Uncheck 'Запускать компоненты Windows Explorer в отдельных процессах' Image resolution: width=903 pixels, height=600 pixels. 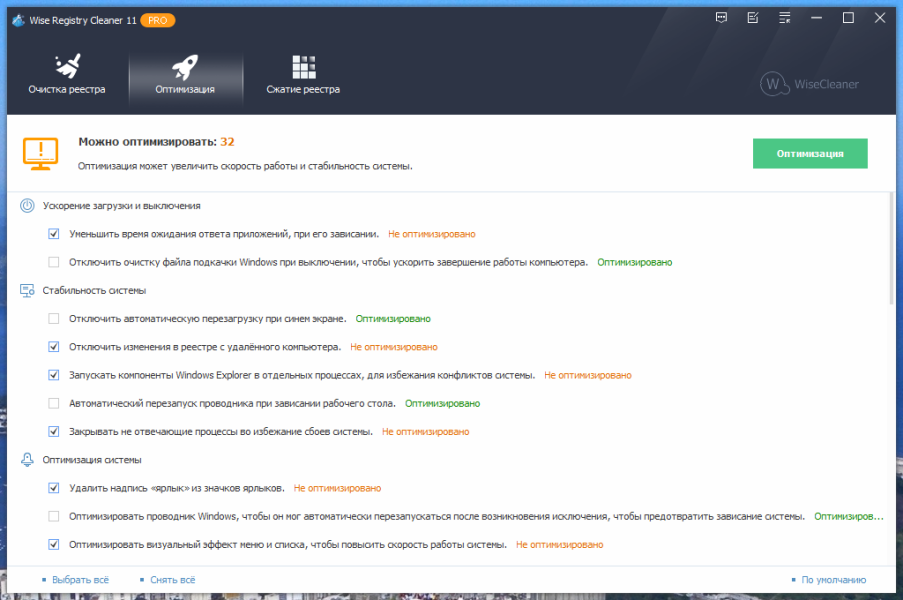pyautogui.click(x=54, y=375)
